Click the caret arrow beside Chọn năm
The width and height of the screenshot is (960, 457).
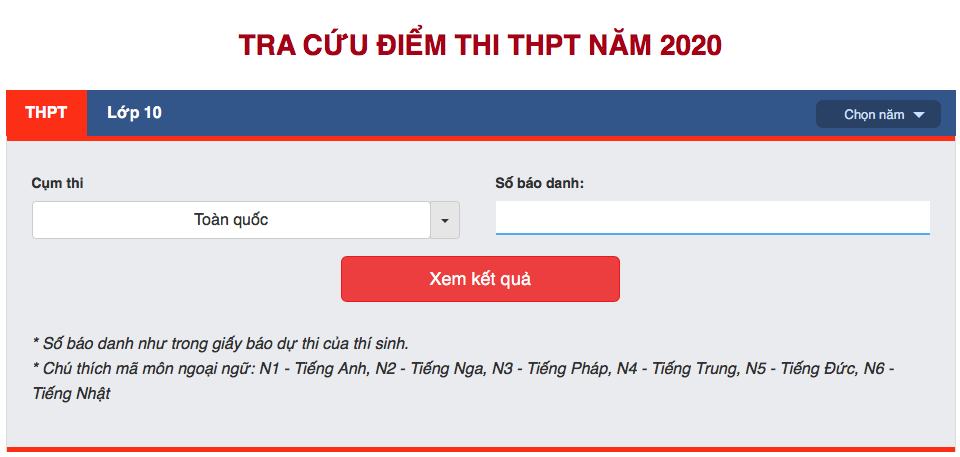click(920, 115)
